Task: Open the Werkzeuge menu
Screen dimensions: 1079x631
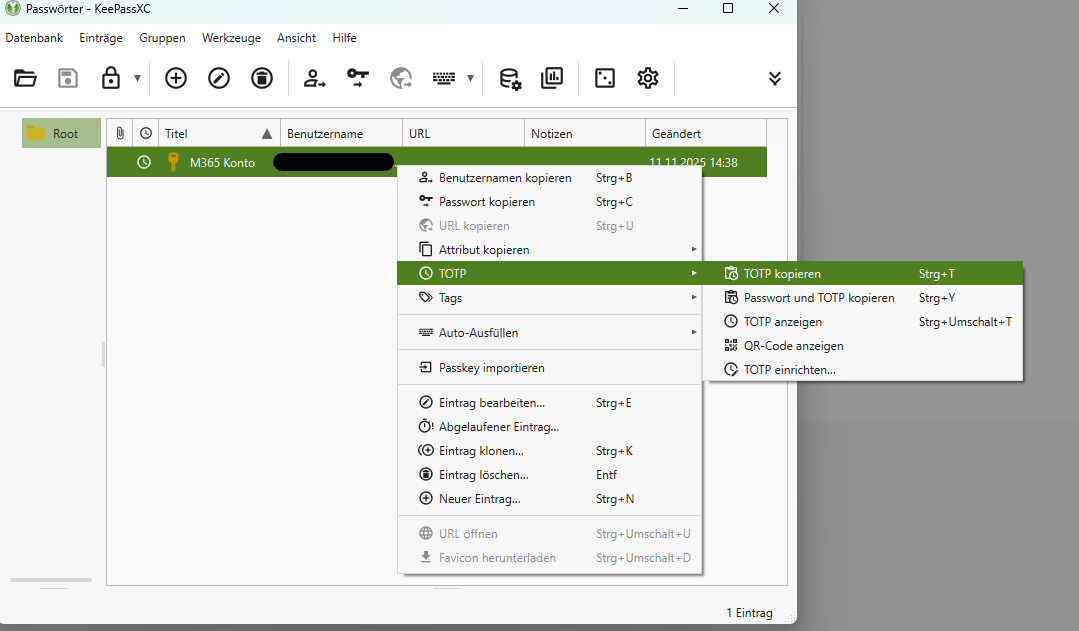Action: pyautogui.click(x=231, y=38)
